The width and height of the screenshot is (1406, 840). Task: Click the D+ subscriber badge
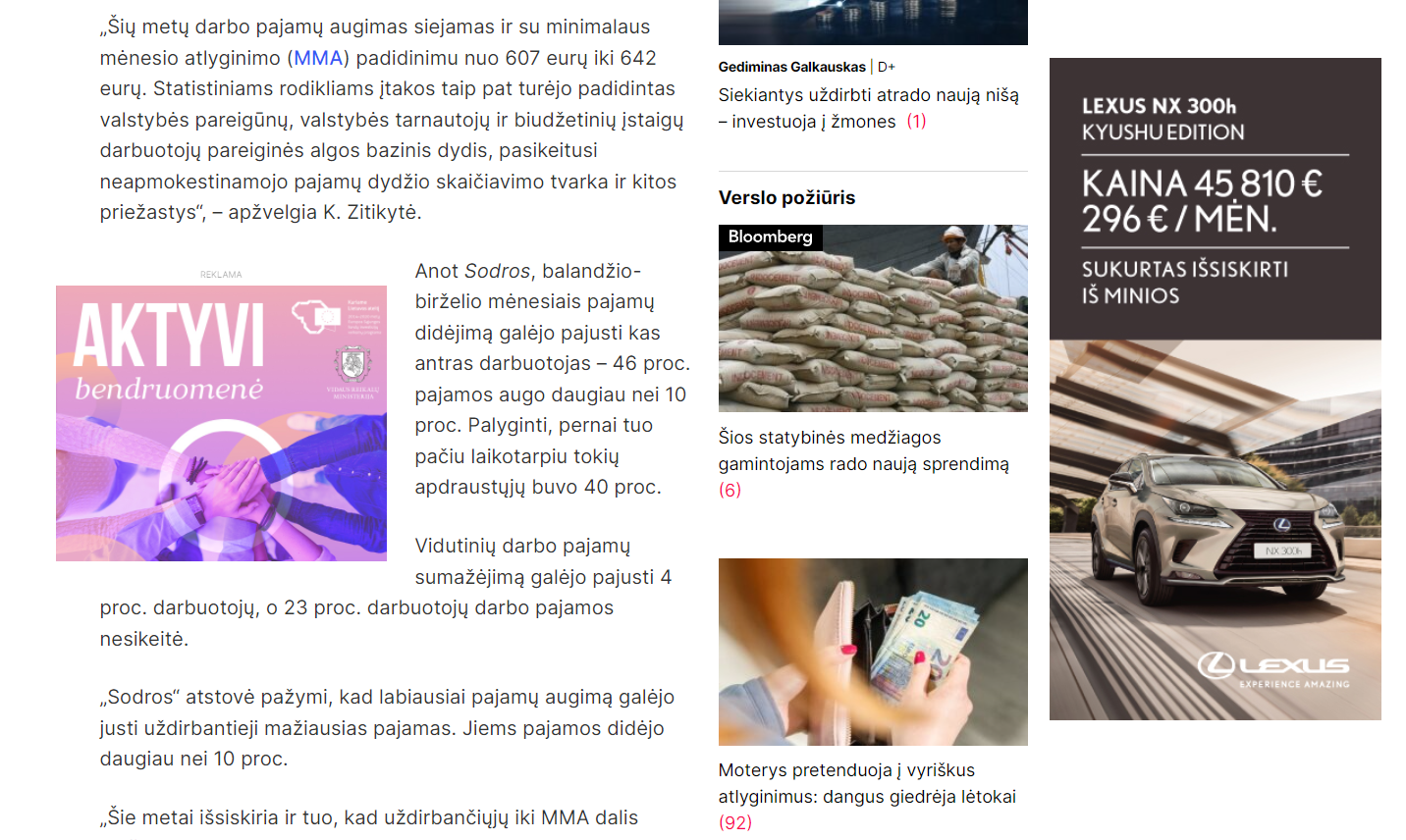pyautogui.click(x=887, y=67)
